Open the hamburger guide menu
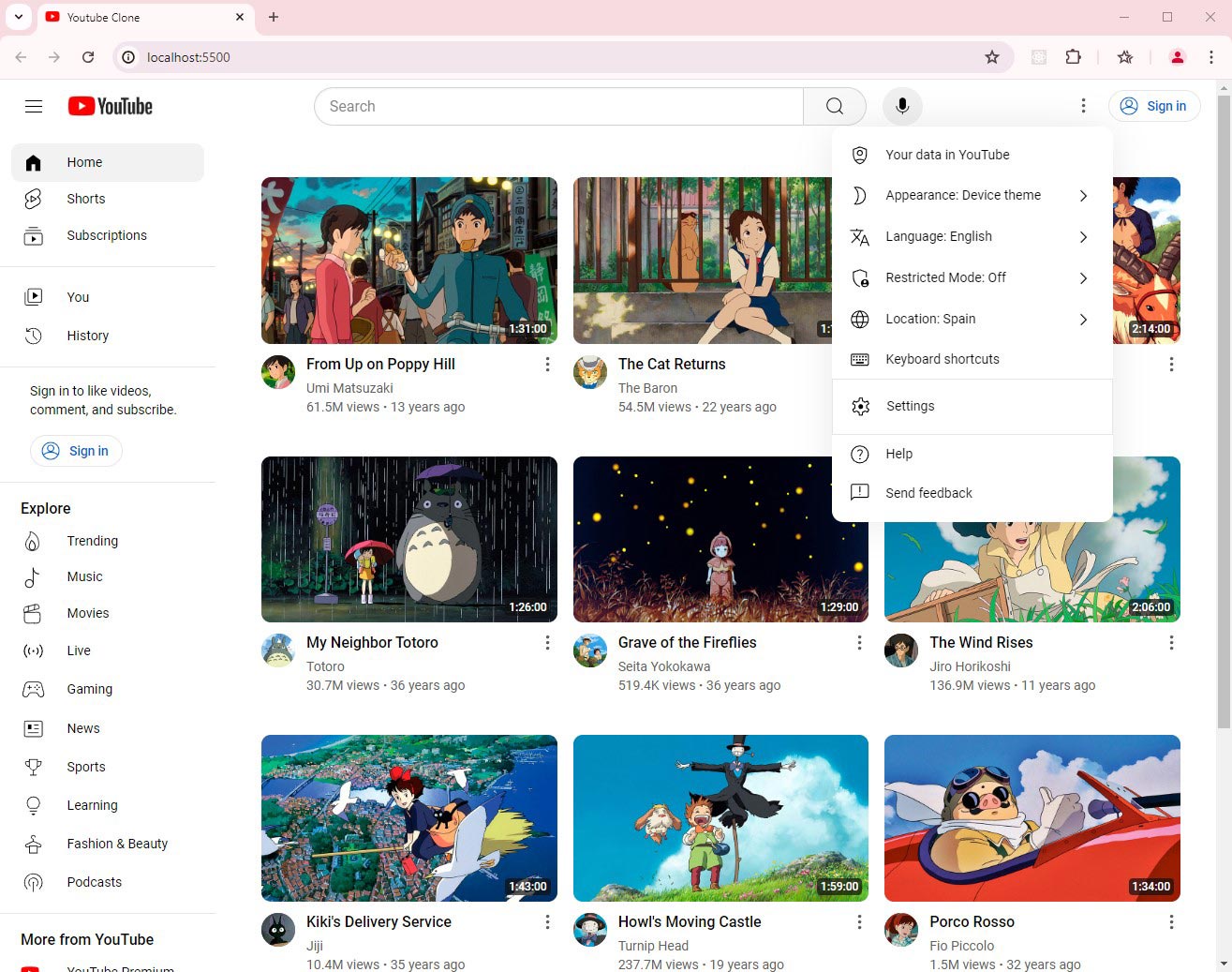The image size is (1232, 972). click(34, 106)
